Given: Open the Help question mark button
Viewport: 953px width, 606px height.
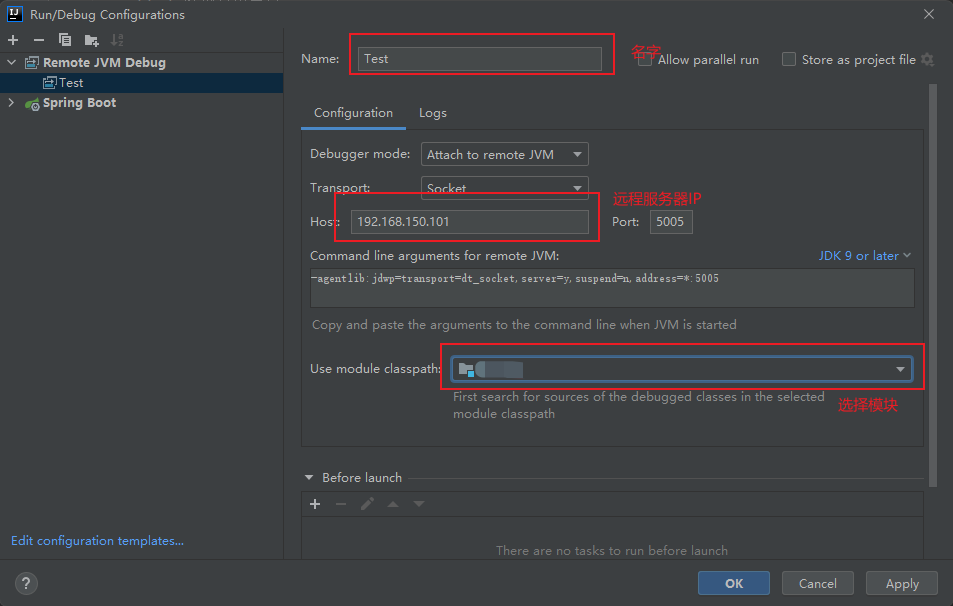Looking at the screenshot, I should pyautogui.click(x=27, y=583).
